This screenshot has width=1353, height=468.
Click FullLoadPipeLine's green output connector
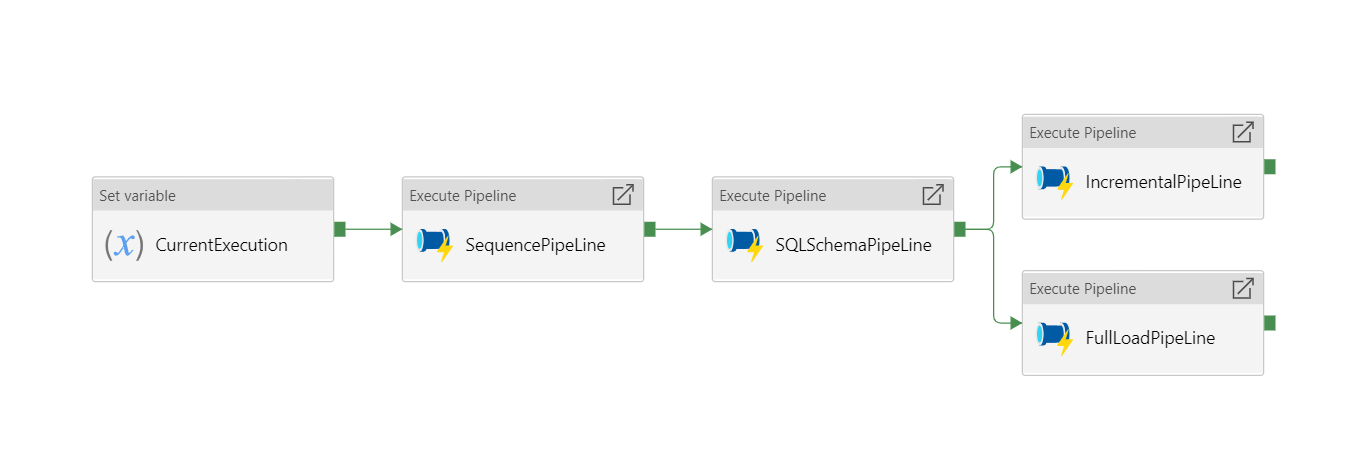1269,322
